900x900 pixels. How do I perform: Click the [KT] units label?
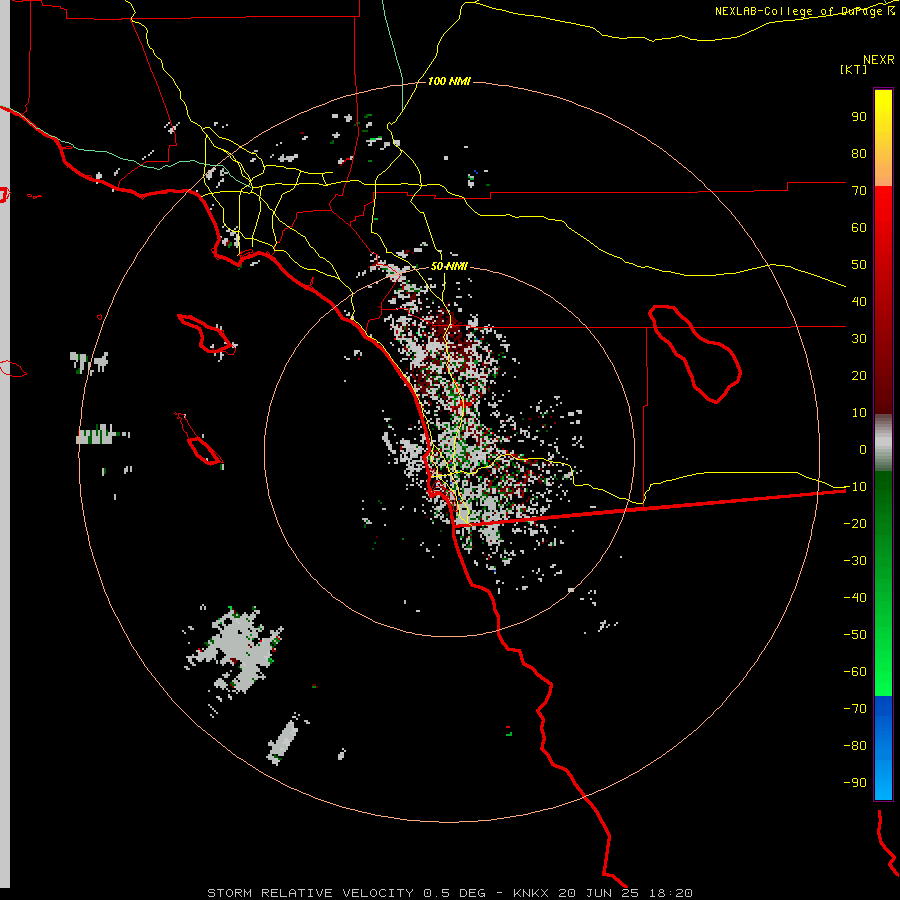[853, 69]
